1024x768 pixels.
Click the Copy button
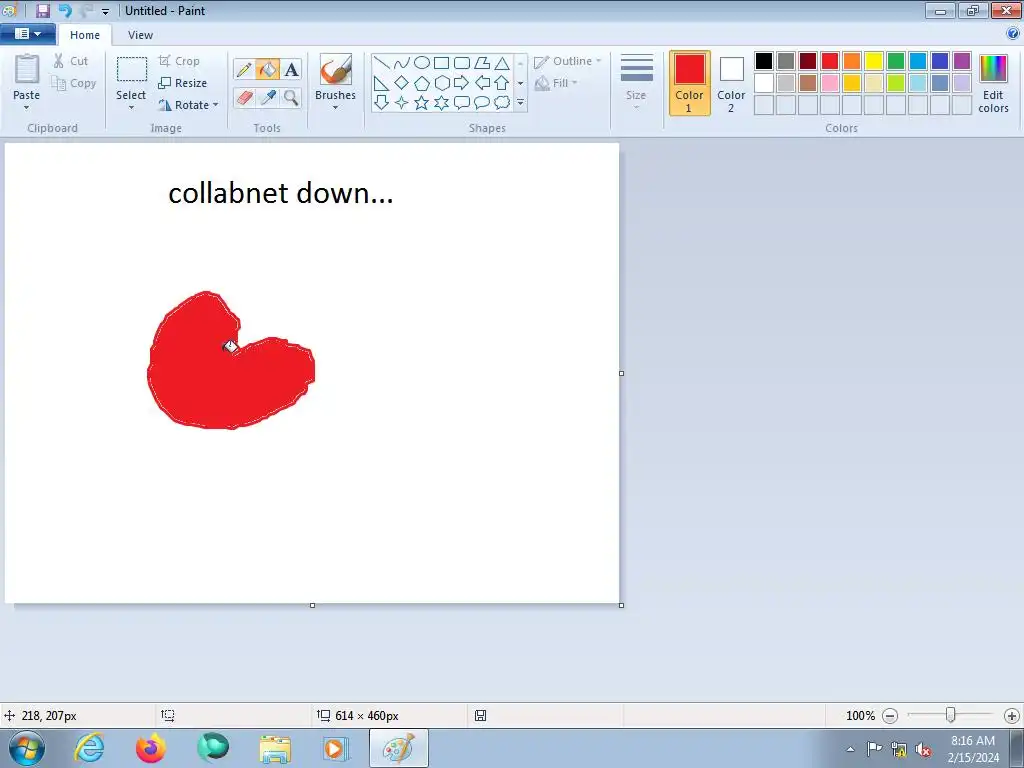(x=74, y=83)
